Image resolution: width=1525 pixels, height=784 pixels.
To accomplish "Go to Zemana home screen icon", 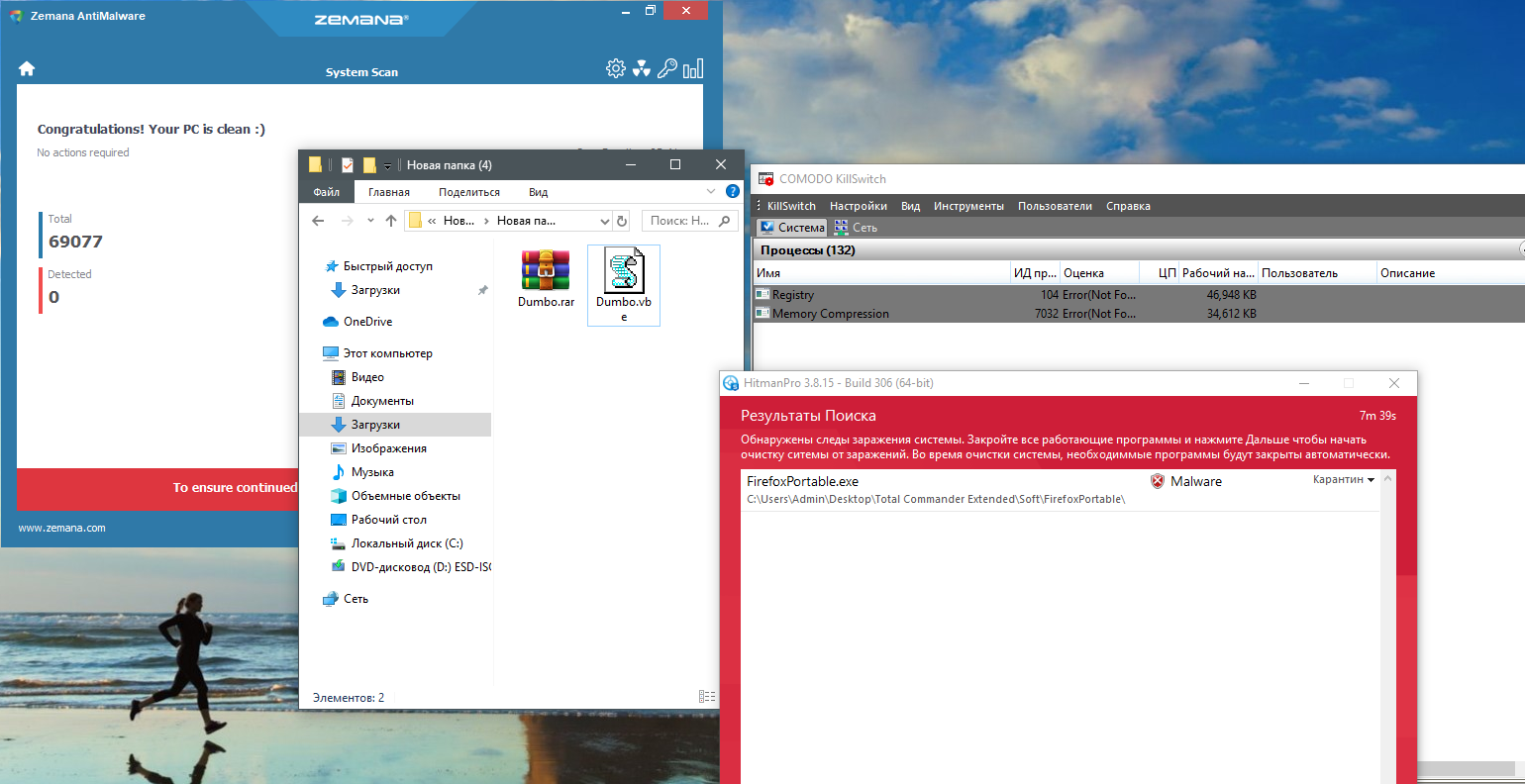I will coord(27,68).
